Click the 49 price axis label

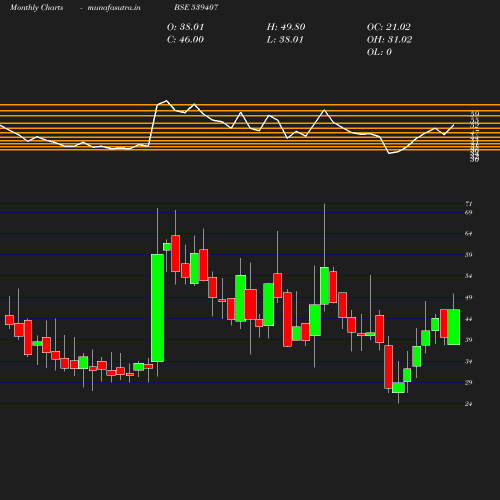(469, 297)
